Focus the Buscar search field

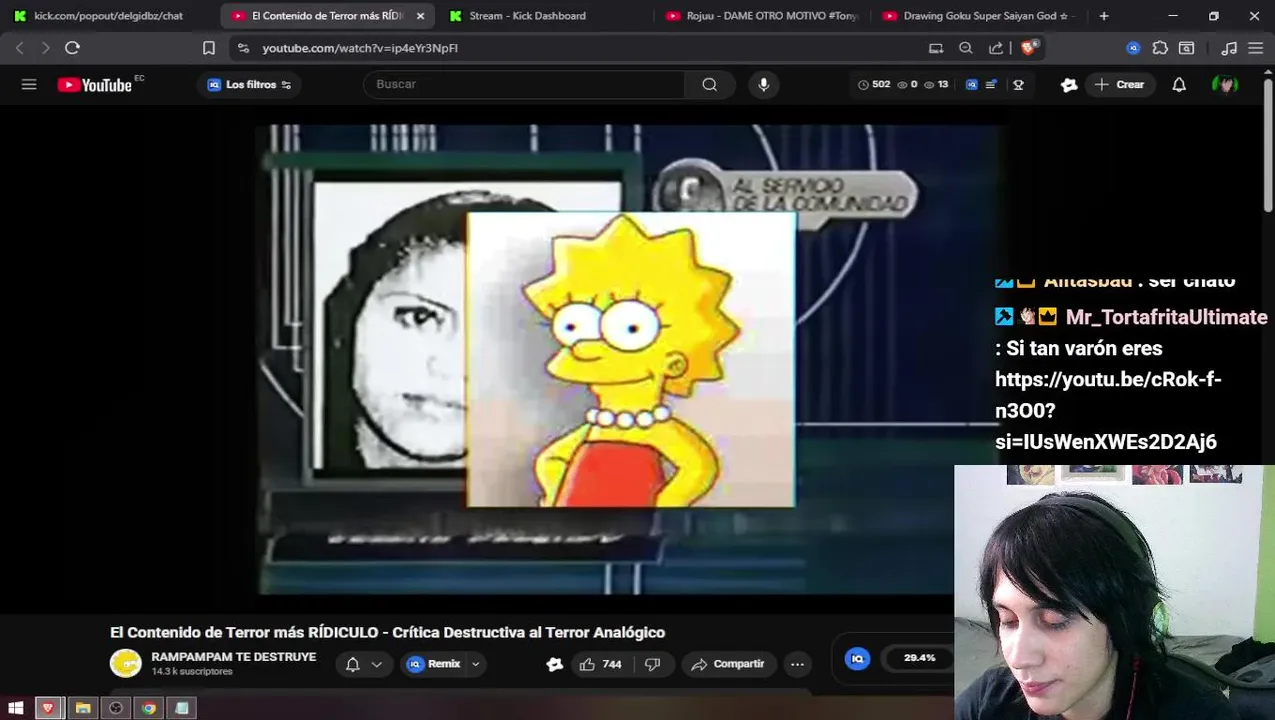524,85
